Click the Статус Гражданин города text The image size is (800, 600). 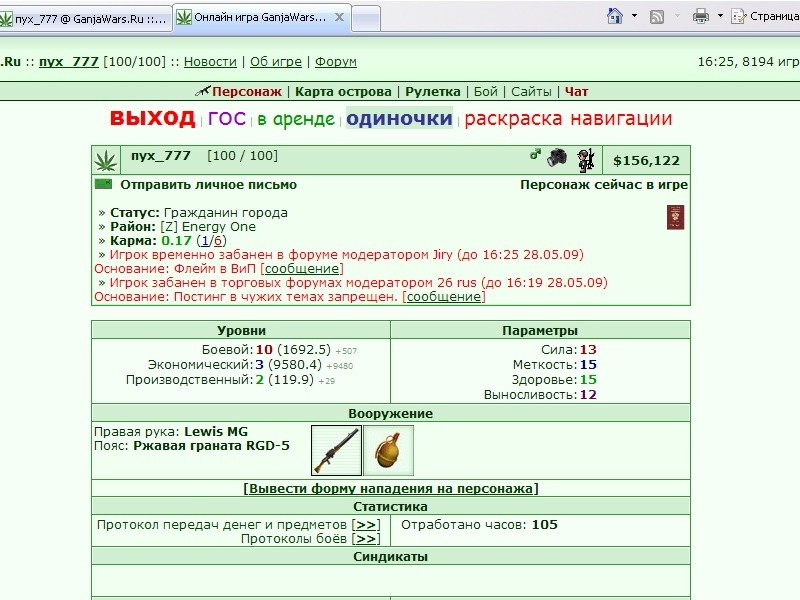199,213
